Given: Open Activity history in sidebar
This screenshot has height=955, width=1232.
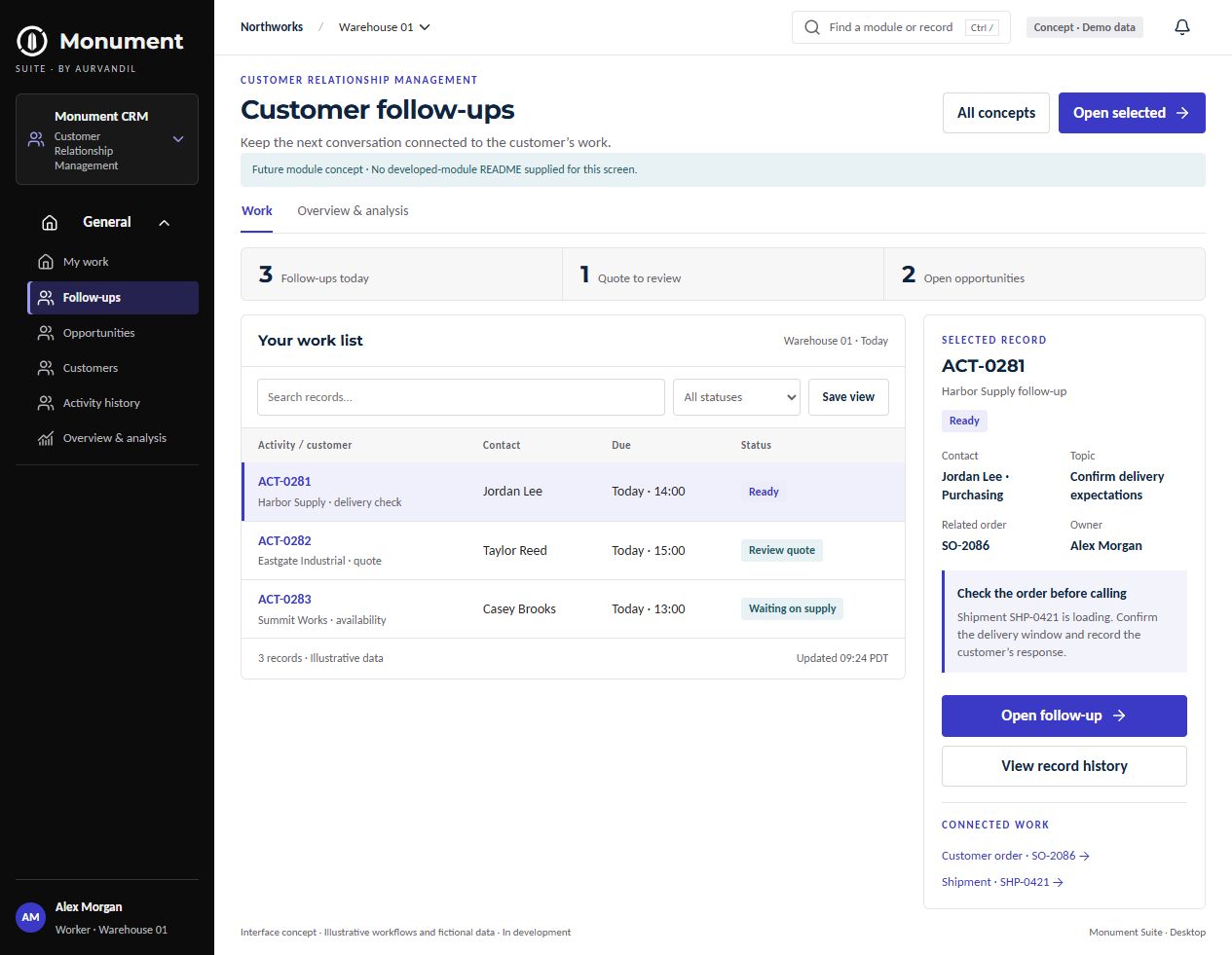Looking at the screenshot, I should coord(113,403).
